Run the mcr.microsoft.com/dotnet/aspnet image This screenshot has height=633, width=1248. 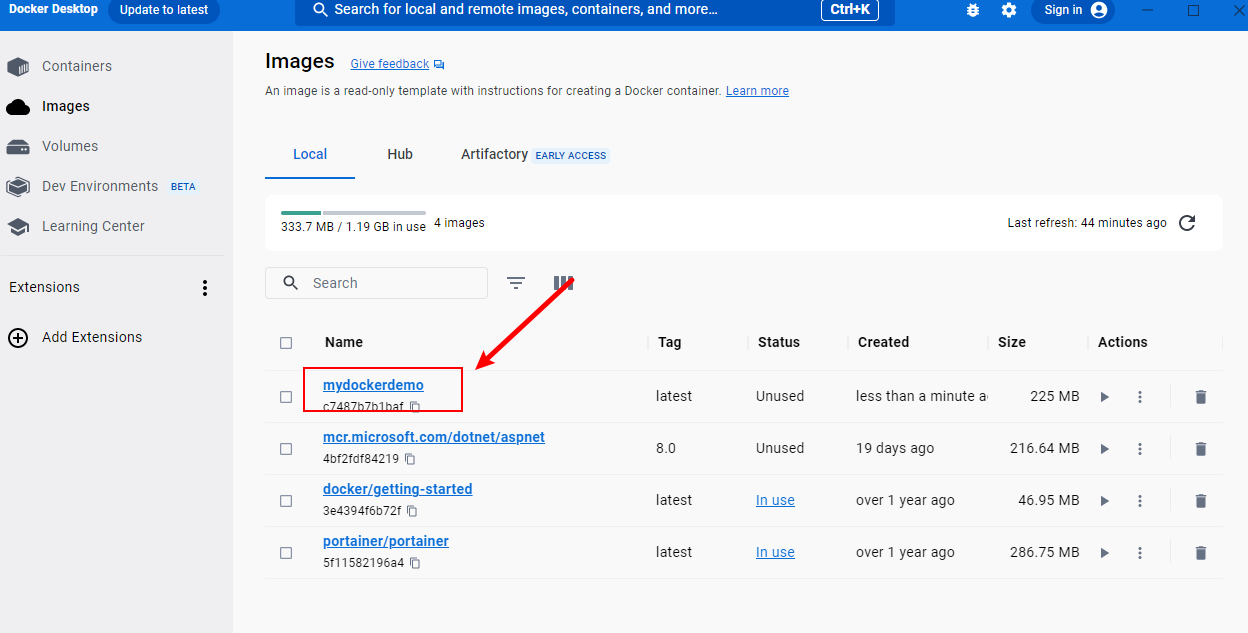click(x=1105, y=449)
